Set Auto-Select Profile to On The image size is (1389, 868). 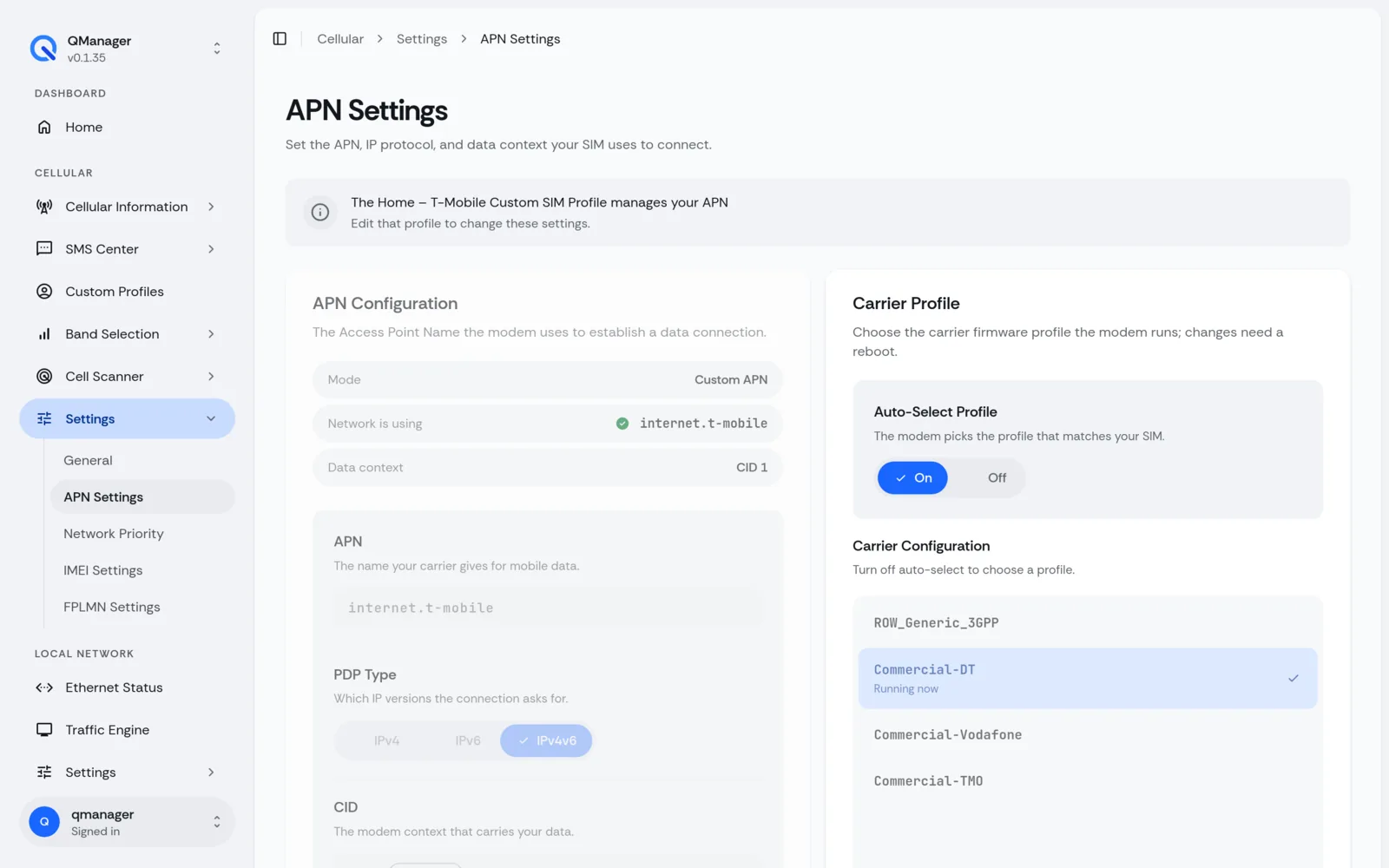coord(912,478)
